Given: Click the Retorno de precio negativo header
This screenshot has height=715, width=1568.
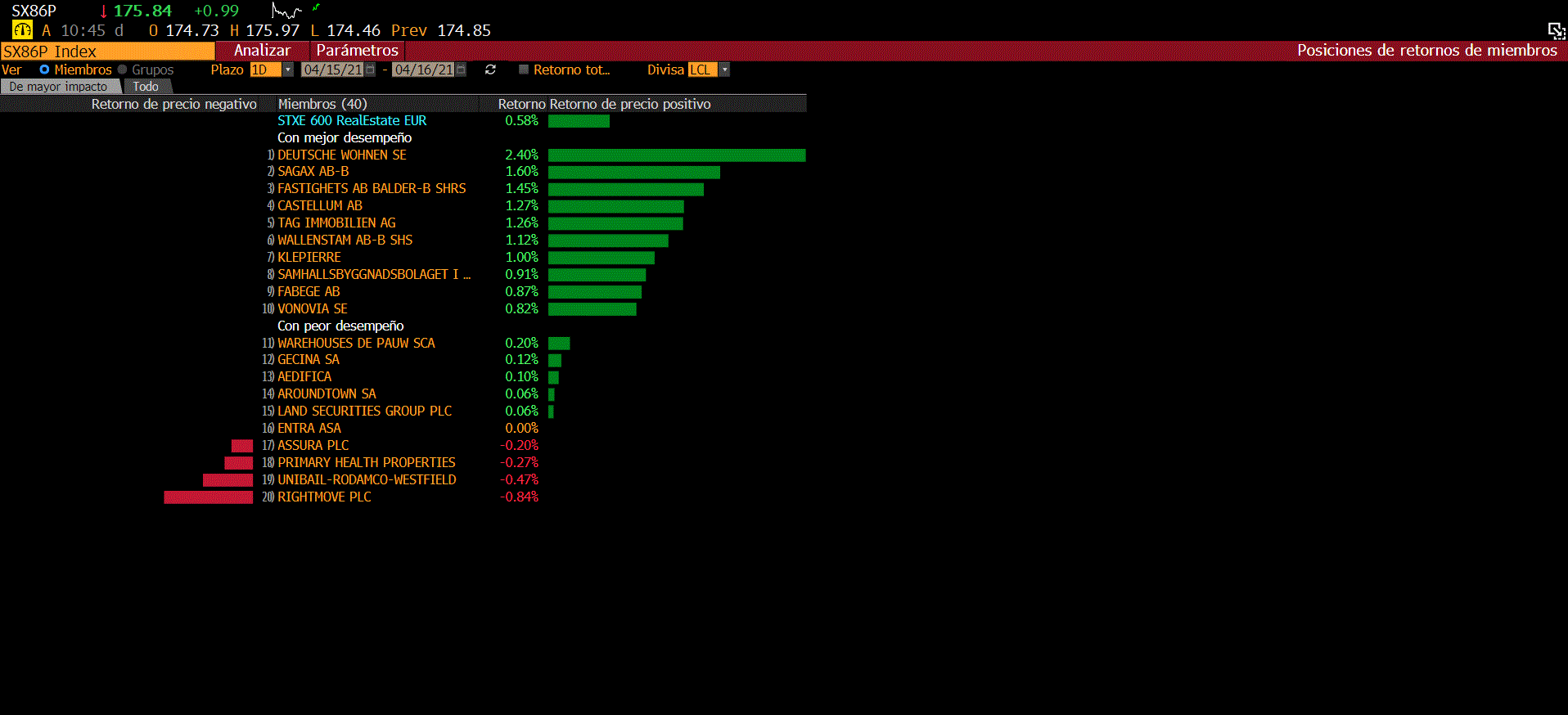Looking at the screenshot, I should pos(173,104).
